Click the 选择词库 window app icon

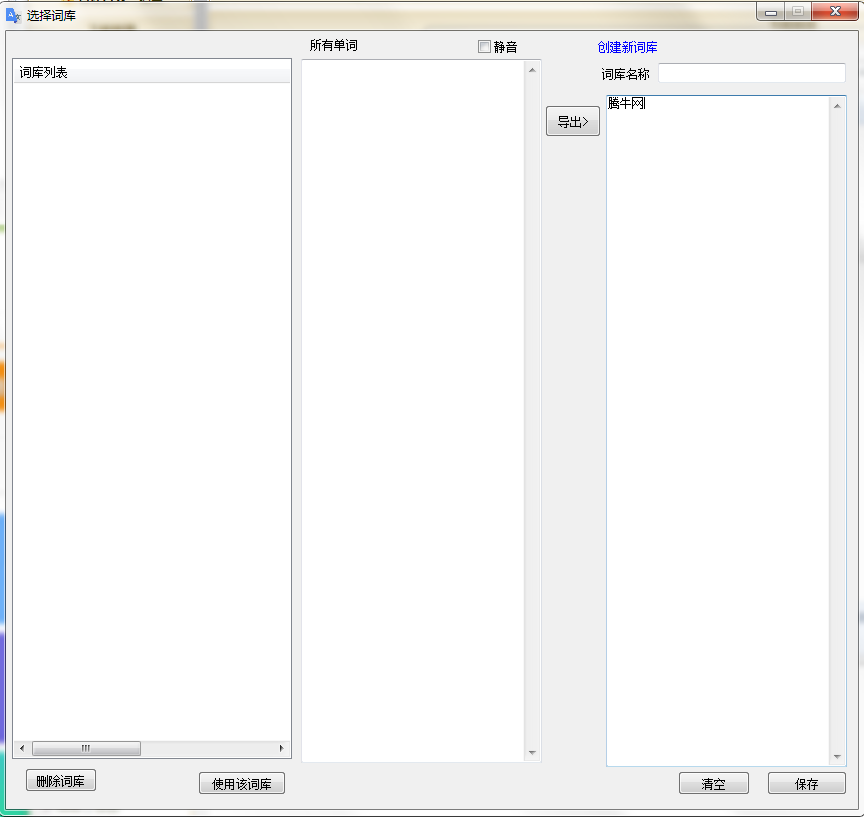click(x=13, y=15)
